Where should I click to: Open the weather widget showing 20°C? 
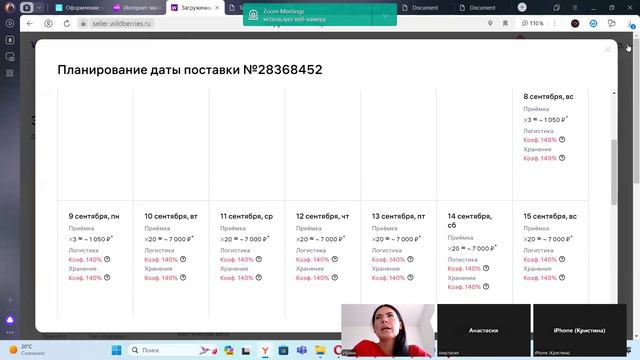[27, 350]
